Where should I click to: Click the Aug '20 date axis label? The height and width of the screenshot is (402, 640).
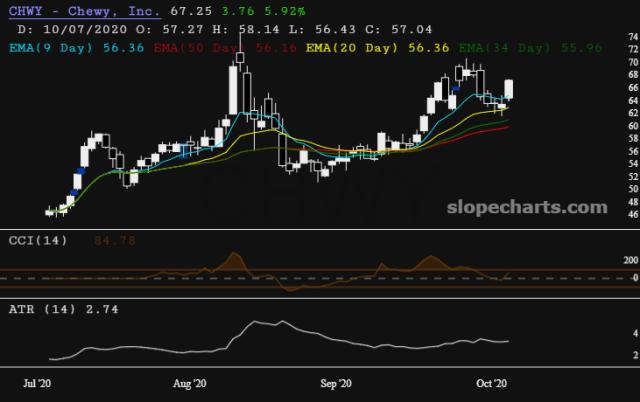point(189,383)
